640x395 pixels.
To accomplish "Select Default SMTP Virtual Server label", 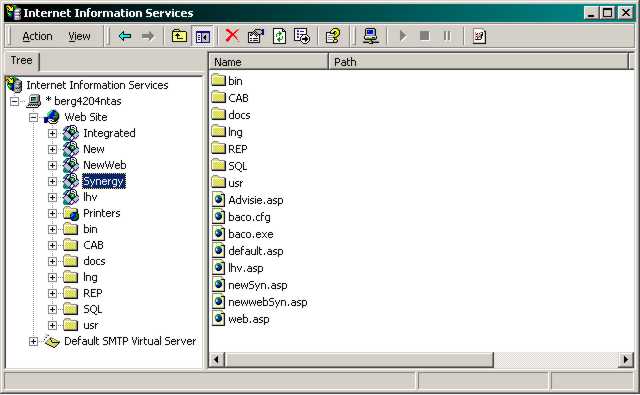I will pyautogui.click(x=130, y=341).
